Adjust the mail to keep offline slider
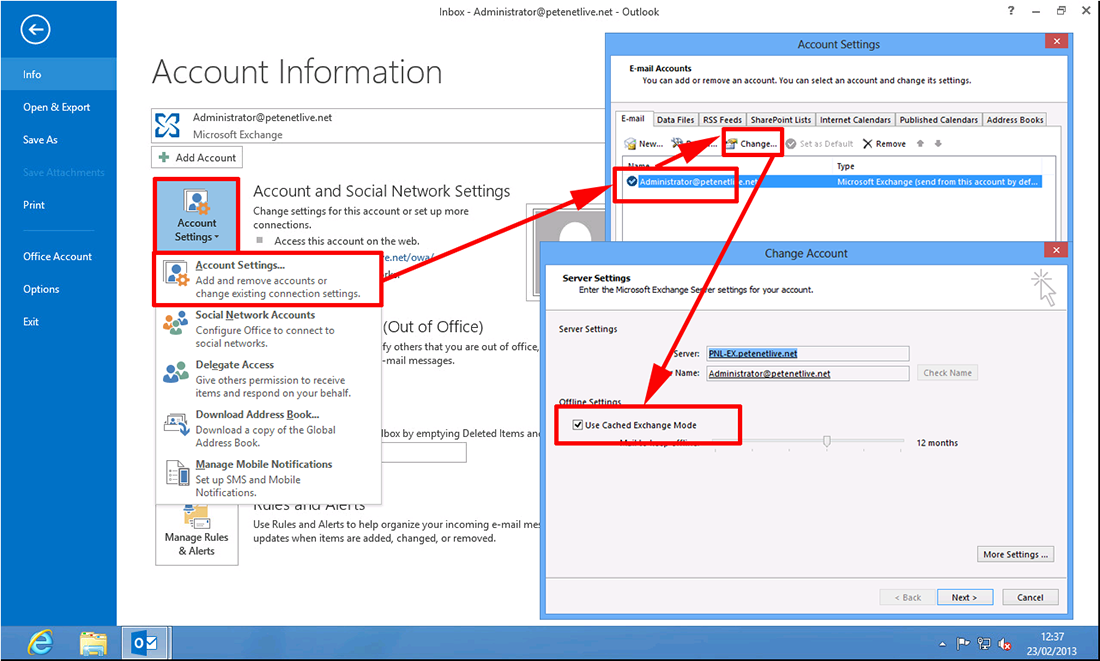This screenshot has width=1100, height=661. click(827, 441)
